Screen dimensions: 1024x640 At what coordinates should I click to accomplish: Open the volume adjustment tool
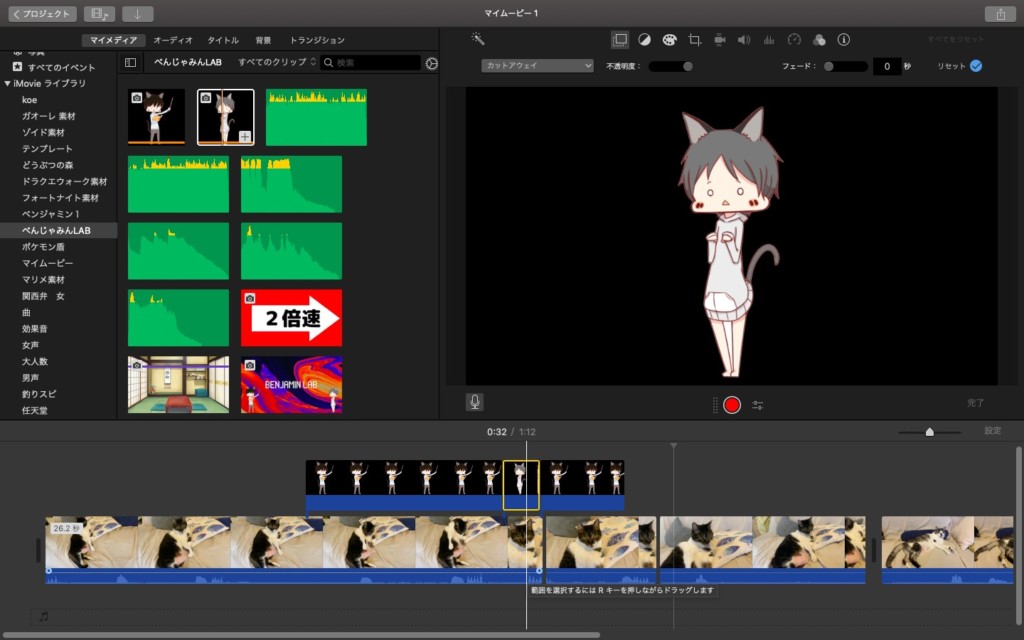[x=744, y=40]
